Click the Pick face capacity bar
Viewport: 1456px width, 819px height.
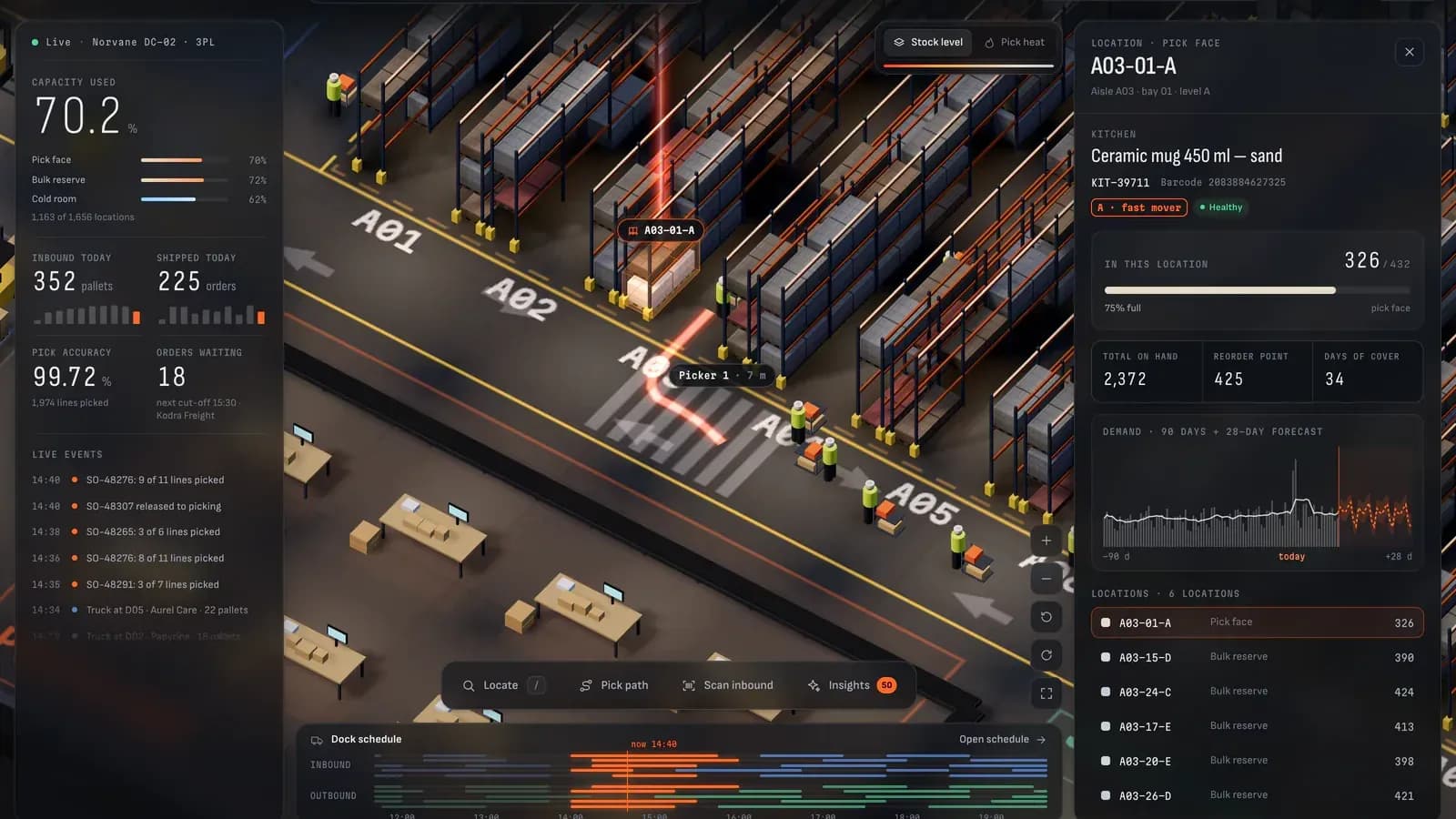click(185, 160)
